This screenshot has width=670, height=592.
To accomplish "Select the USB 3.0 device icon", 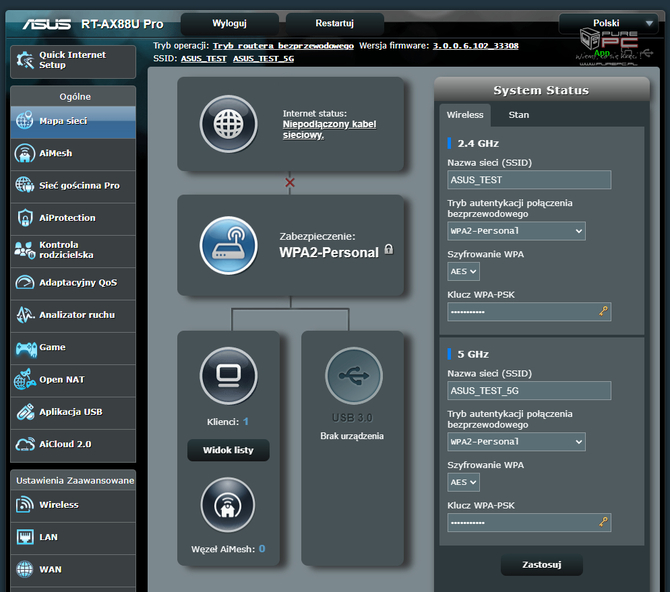I will 354,376.
